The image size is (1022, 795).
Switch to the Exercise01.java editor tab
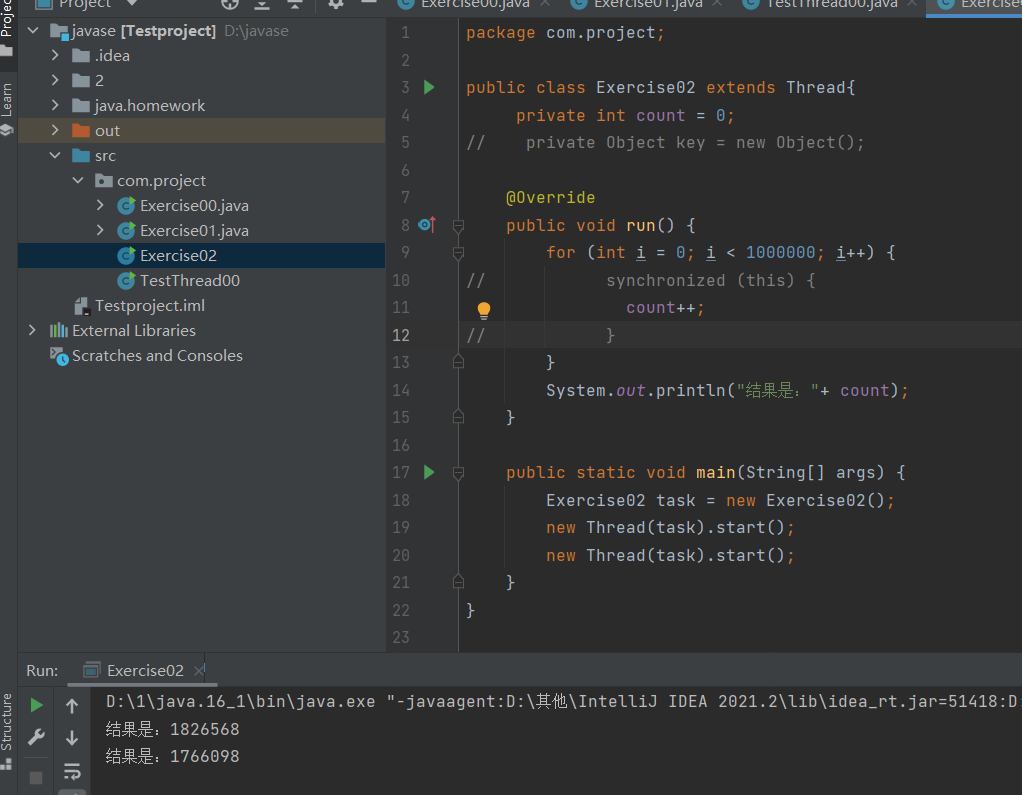648,5
